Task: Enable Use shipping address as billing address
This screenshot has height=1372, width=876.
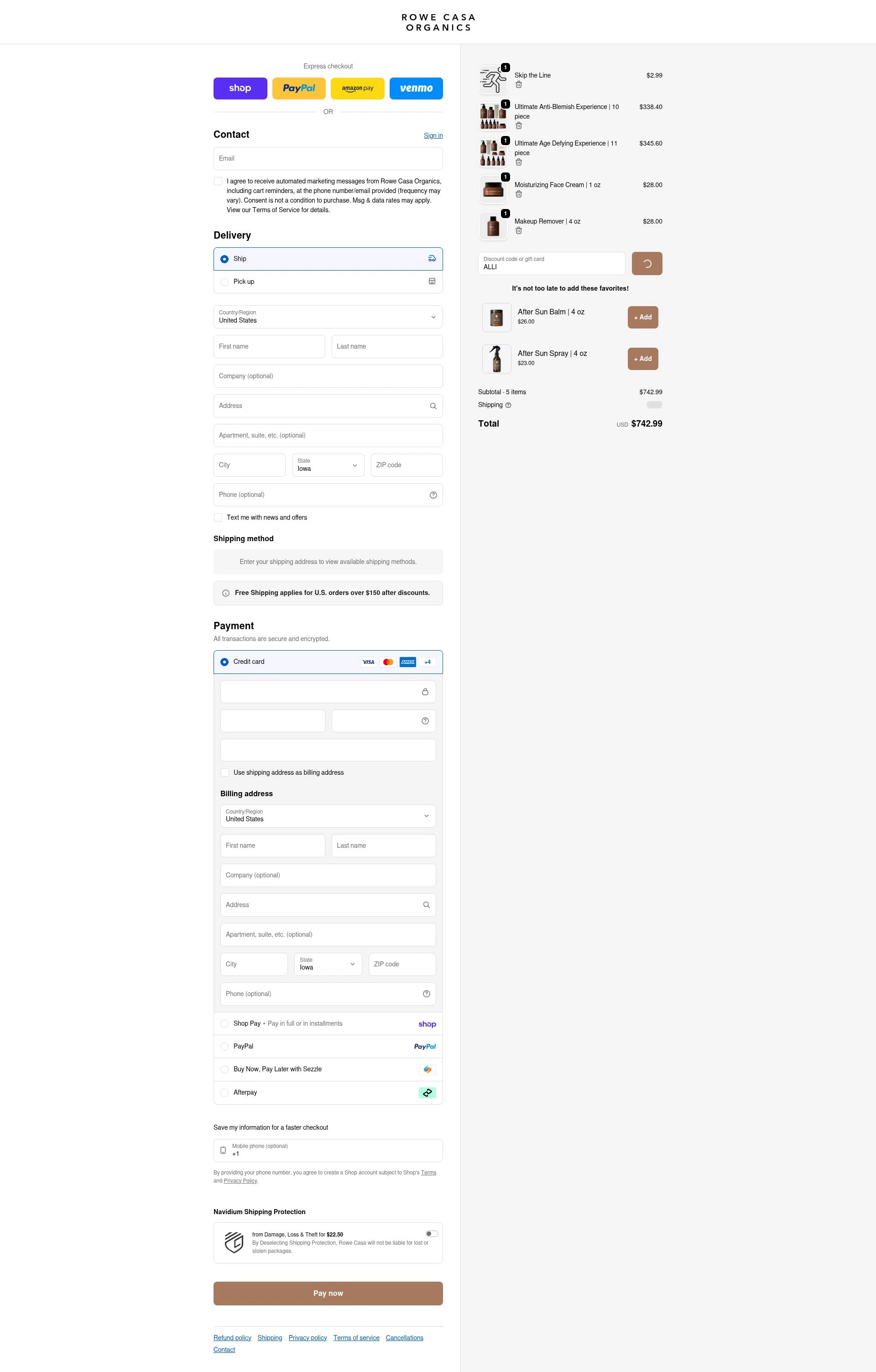Action: tap(225, 772)
